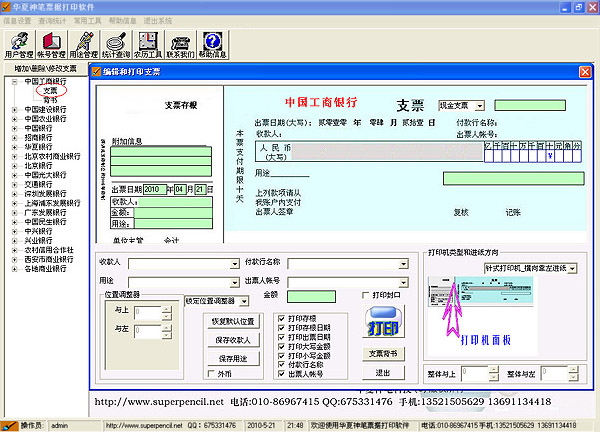Close the 编辑和打印支票 dialog with red X
The image size is (600, 432).
585,72
